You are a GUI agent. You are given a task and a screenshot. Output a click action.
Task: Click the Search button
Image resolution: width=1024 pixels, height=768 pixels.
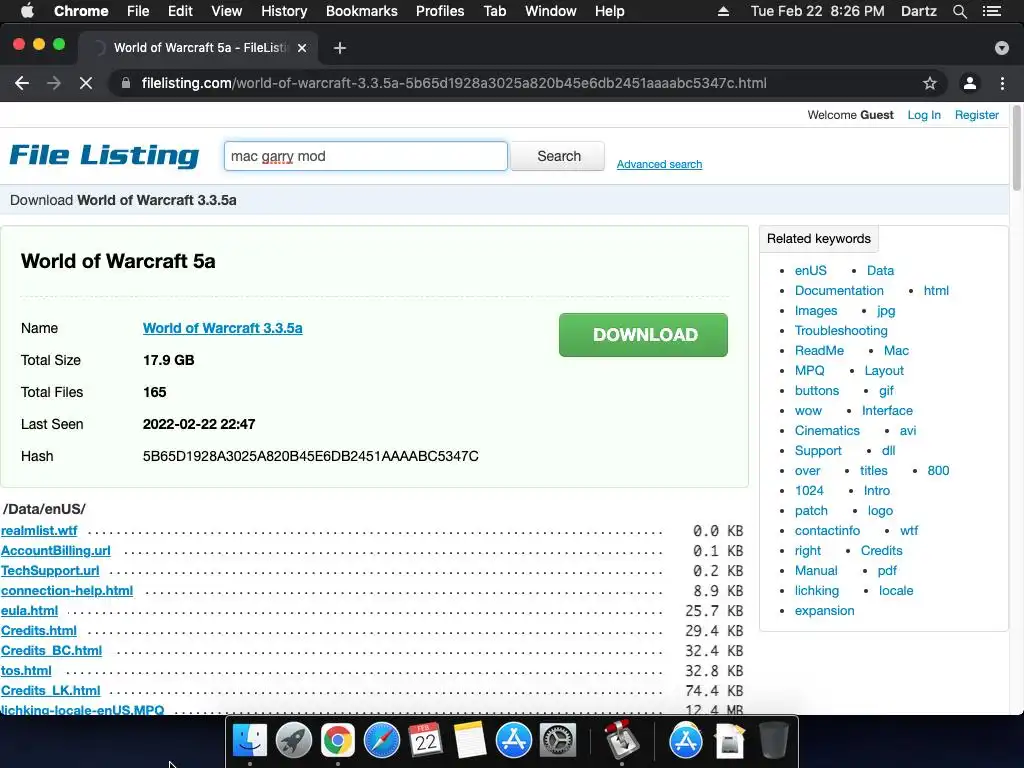(x=558, y=156)
